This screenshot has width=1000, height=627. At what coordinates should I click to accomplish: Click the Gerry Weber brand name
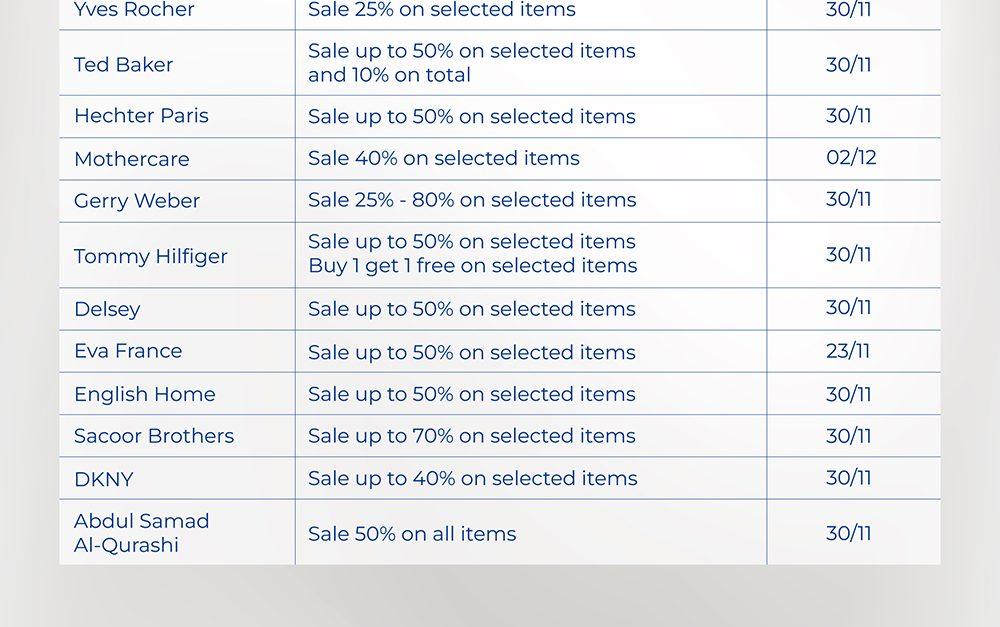[137, 201]
